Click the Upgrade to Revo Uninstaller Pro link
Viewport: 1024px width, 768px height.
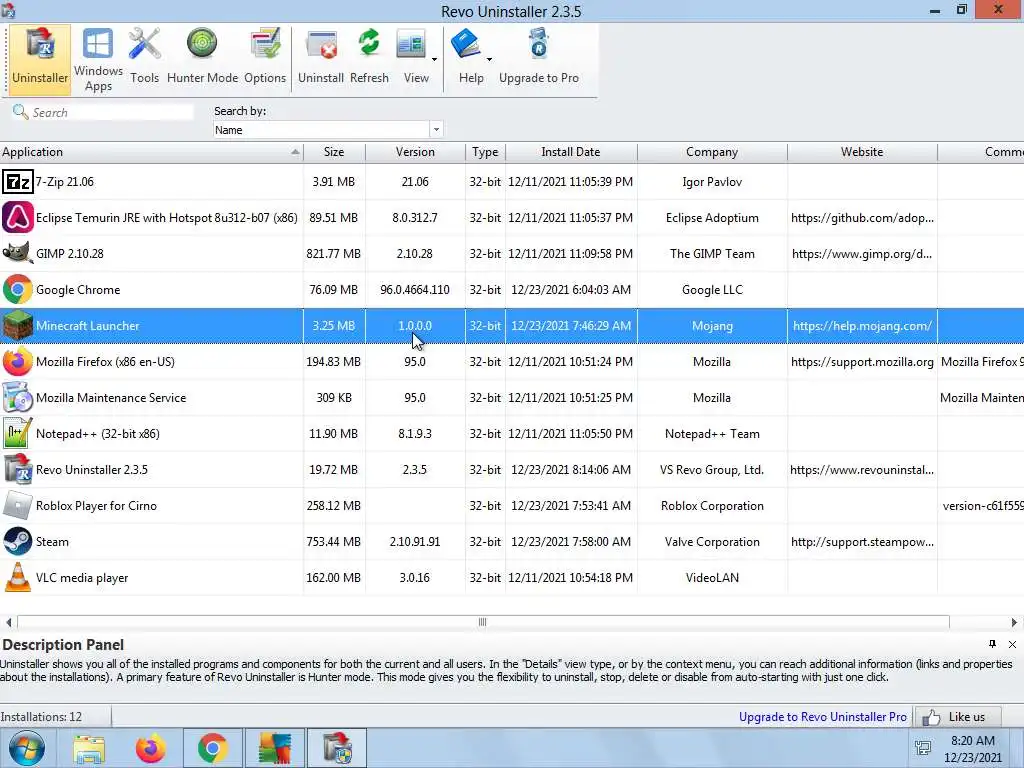coord(822,716)
